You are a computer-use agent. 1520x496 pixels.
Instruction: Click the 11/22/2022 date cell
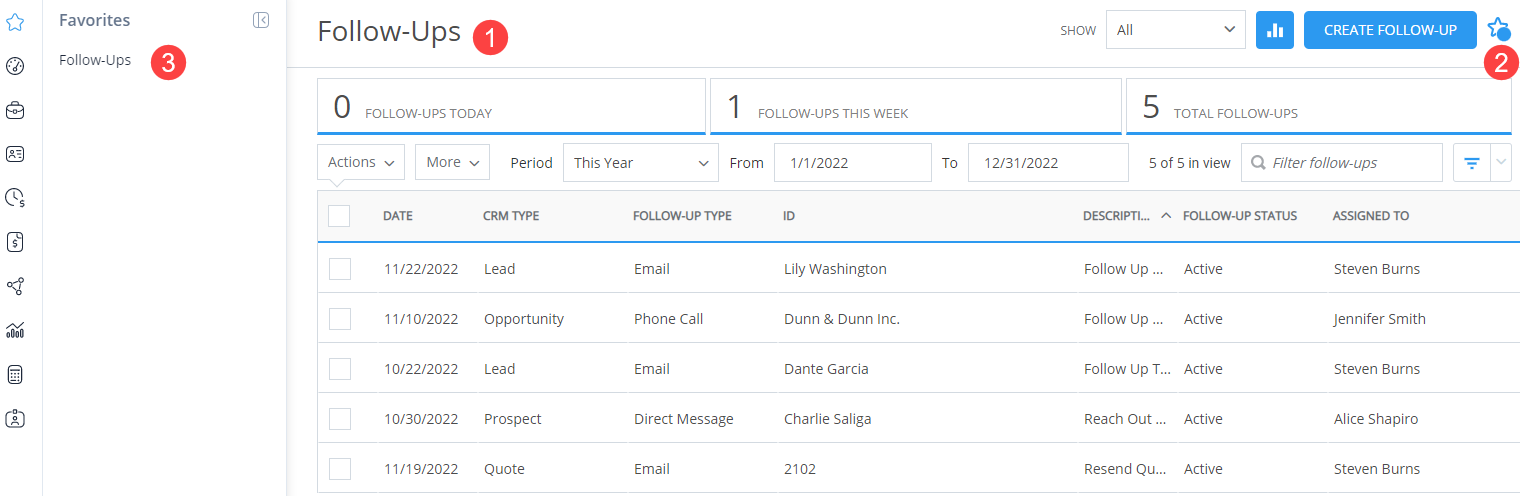coord(421,269)
